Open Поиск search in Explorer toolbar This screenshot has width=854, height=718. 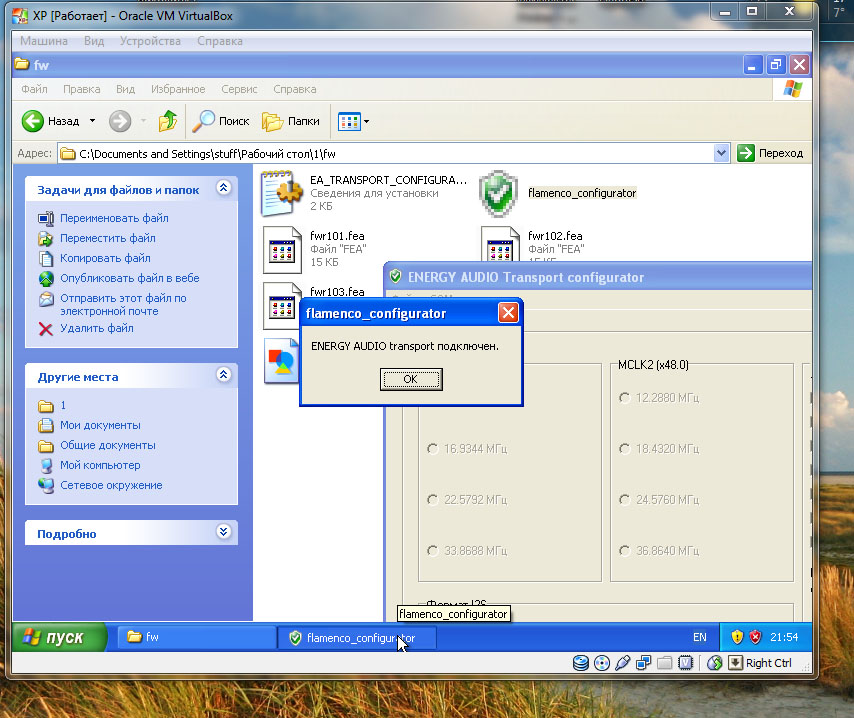pos(222,121)
